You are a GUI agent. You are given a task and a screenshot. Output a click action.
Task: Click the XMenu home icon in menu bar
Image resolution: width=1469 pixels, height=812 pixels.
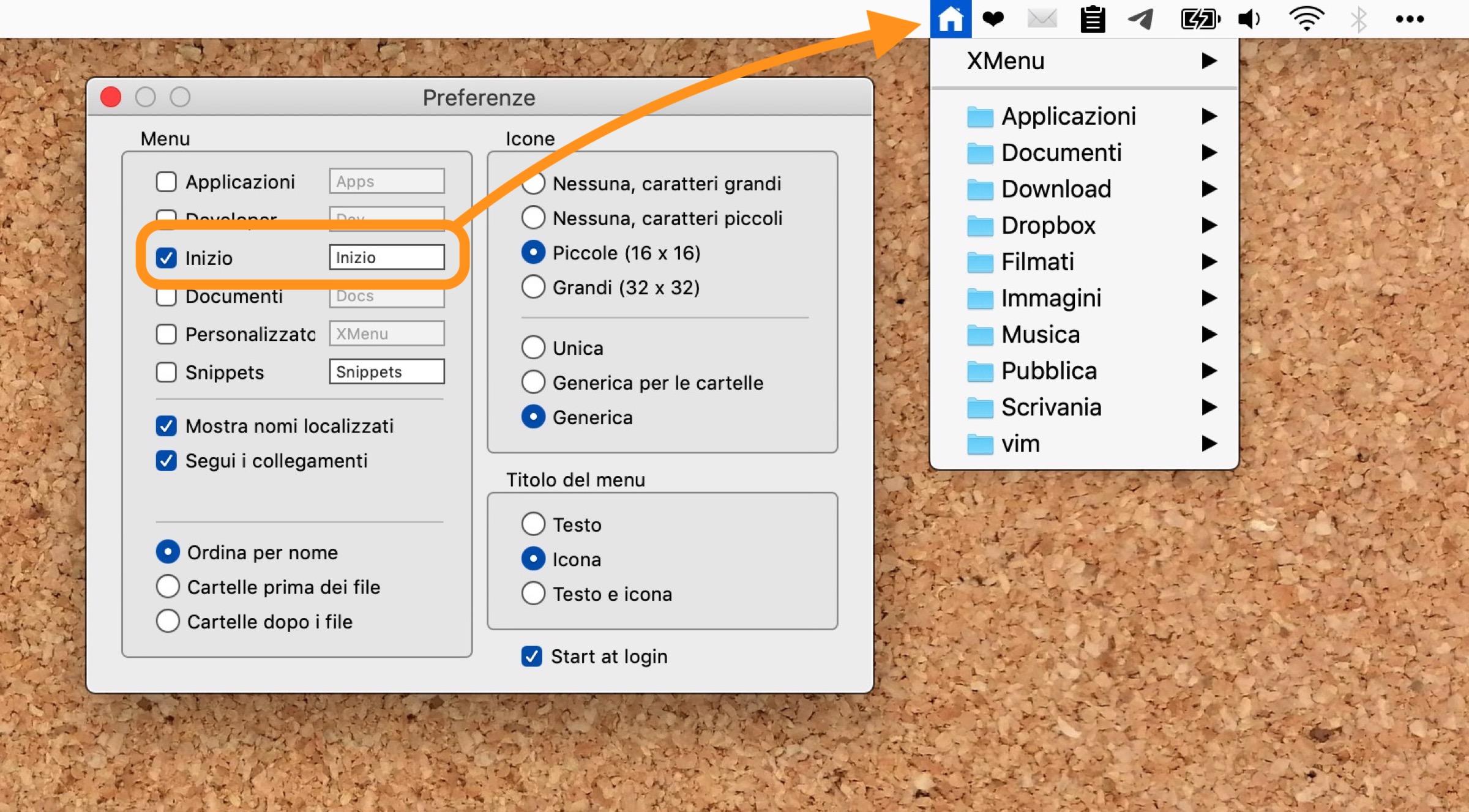[x=950, y=19]
